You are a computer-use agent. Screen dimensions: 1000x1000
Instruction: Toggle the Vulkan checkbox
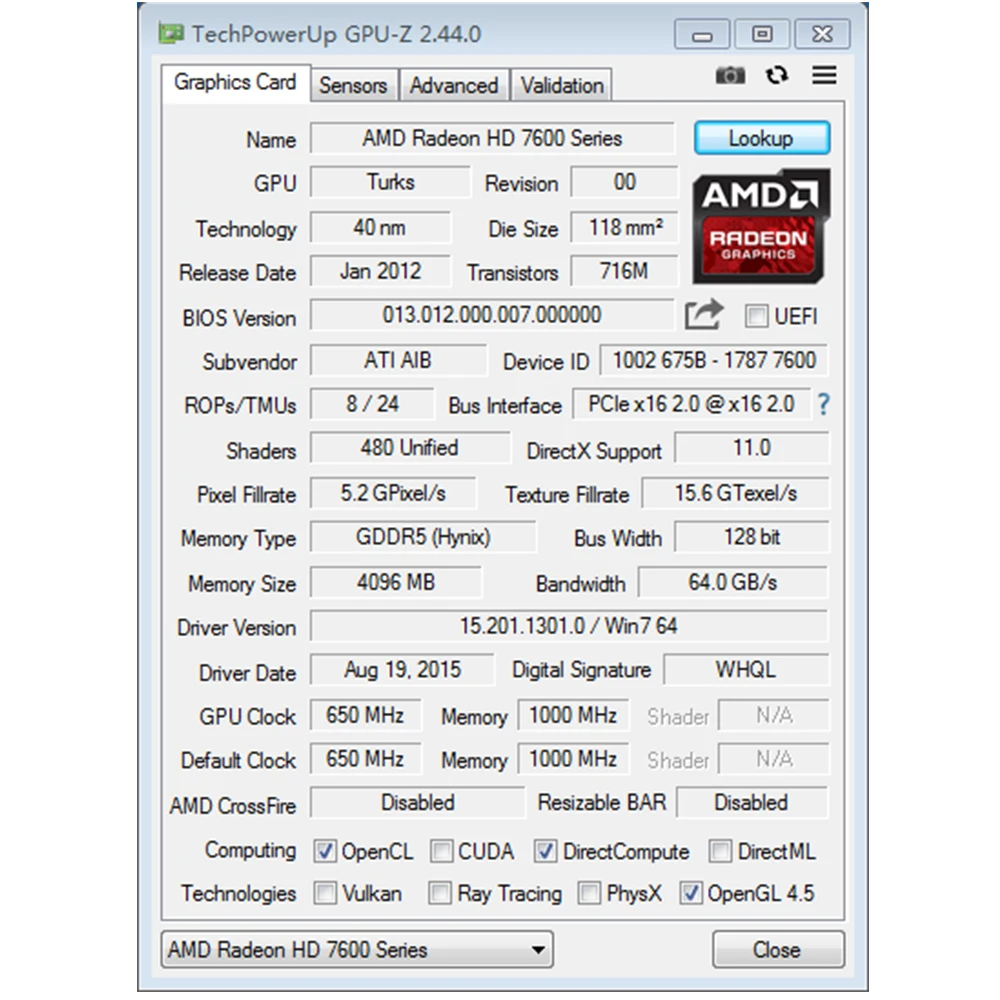click(x=325, y=893)
